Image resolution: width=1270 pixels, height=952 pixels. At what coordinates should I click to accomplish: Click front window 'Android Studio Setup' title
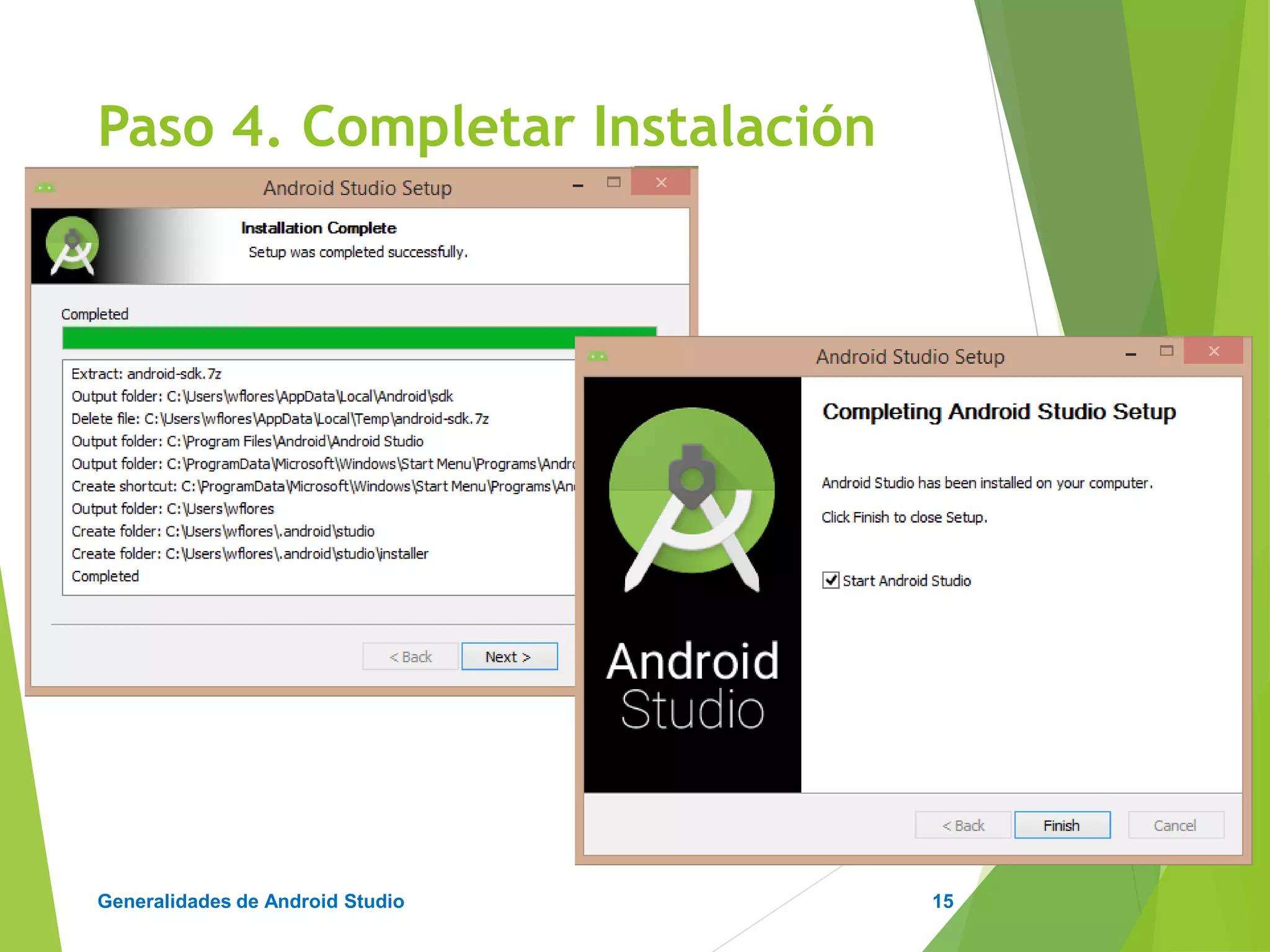[x=910, y=356]
